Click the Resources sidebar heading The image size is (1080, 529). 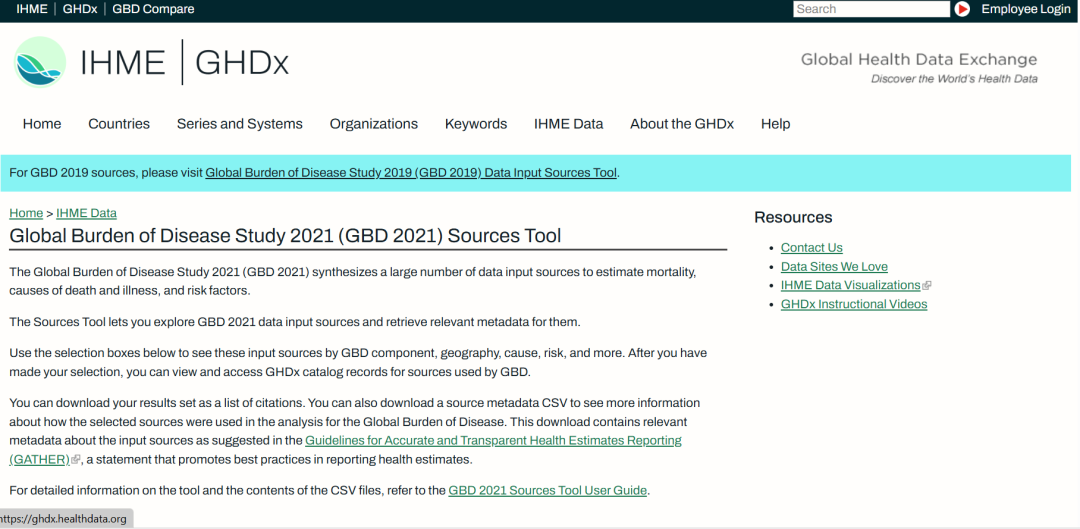pos(793,218)
